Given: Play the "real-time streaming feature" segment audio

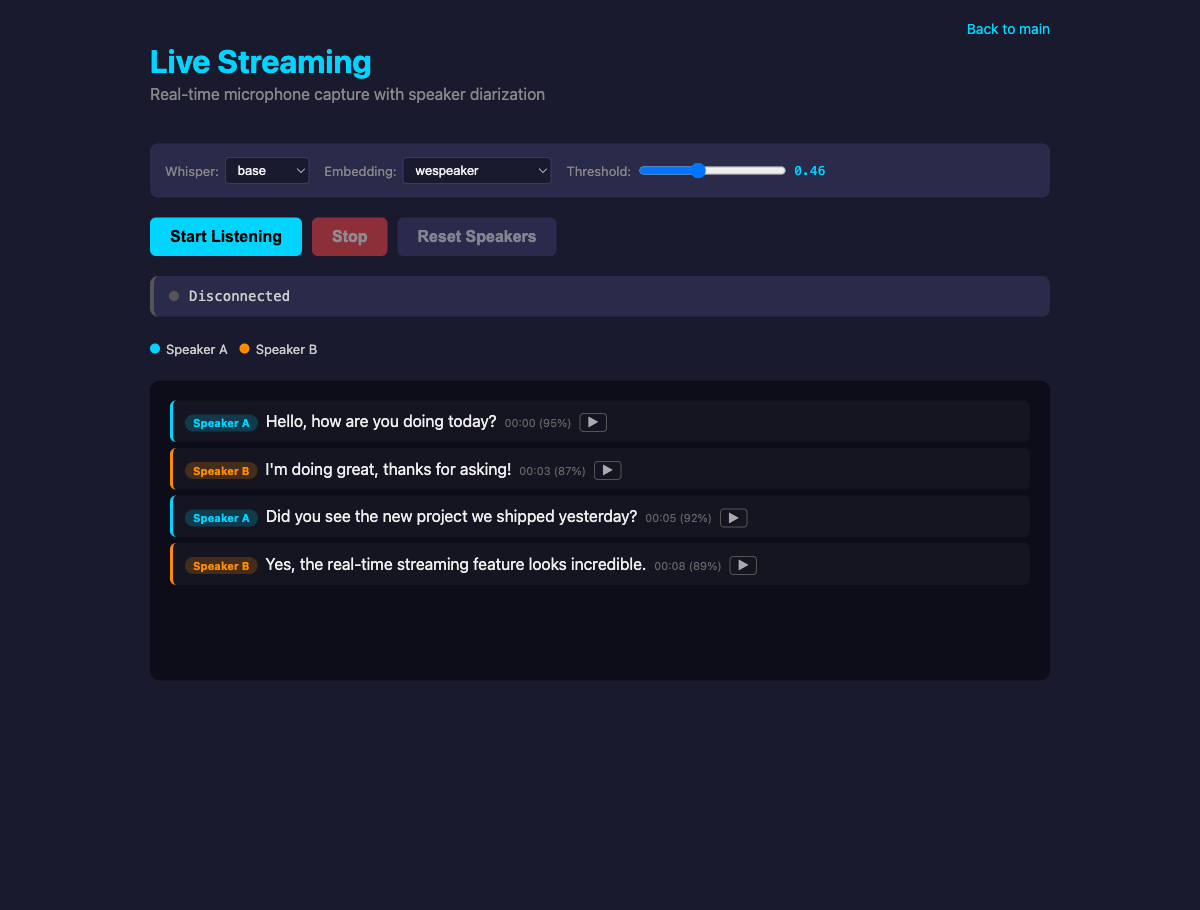Looking at the screenshot, I should (x=743, y=565).
